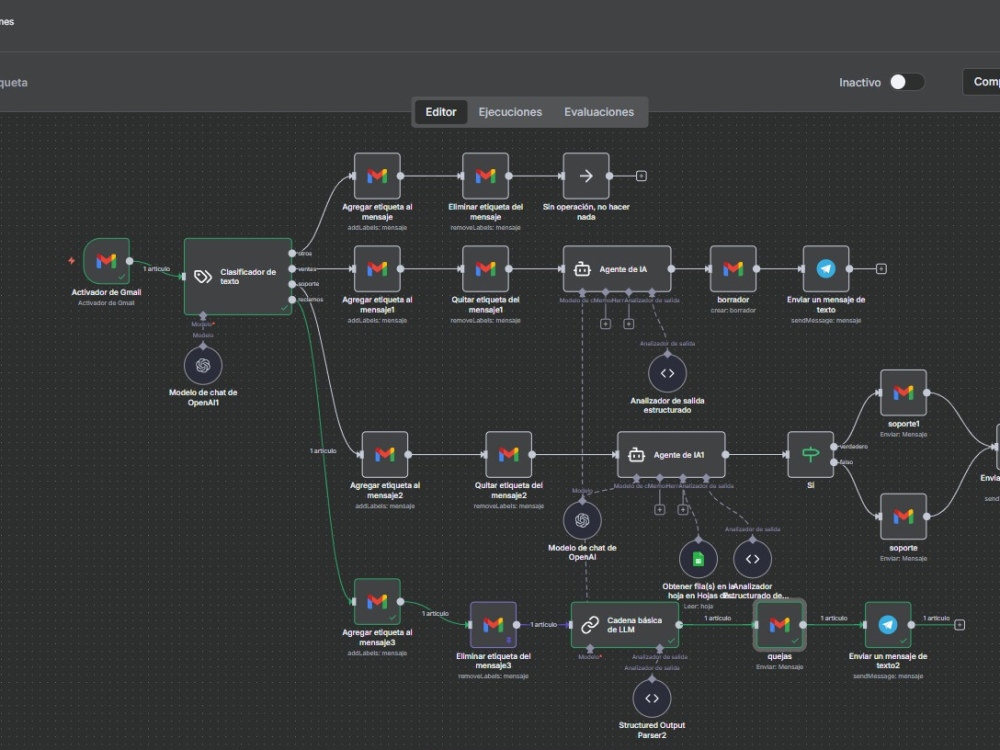Add node after Enviar un mensaje de texto

881,269
